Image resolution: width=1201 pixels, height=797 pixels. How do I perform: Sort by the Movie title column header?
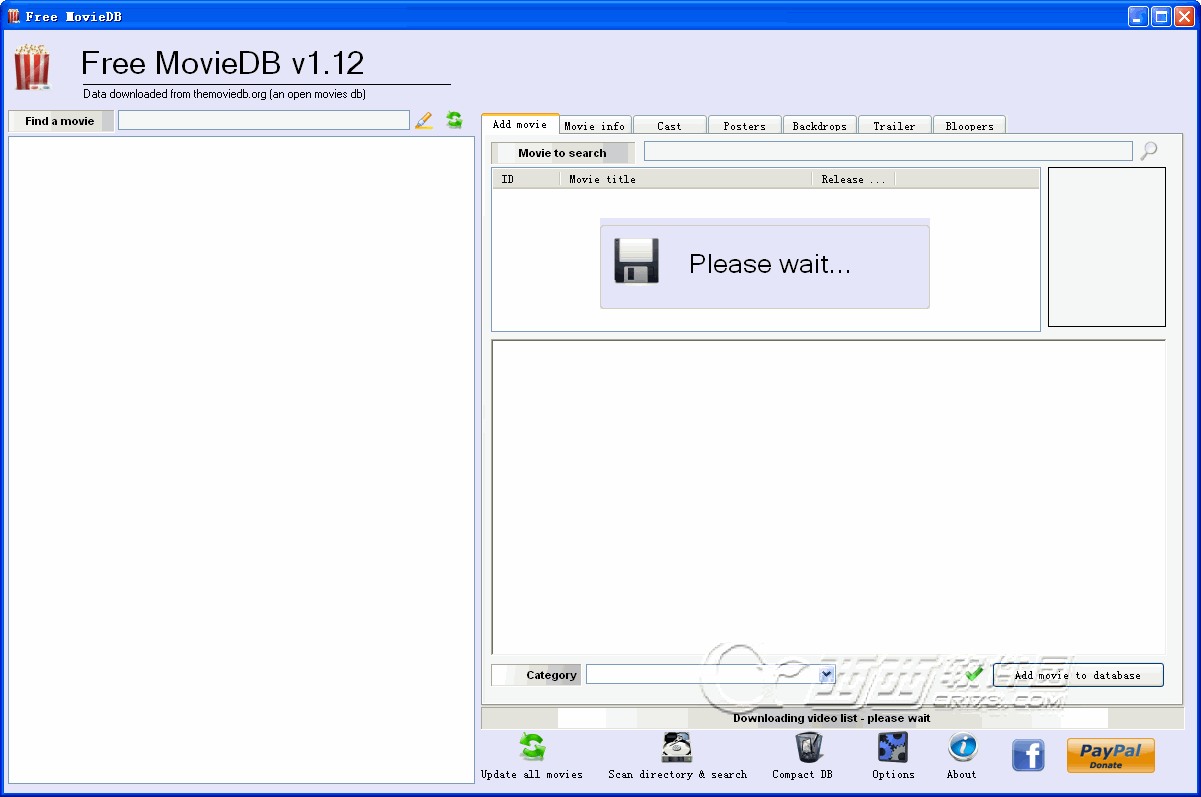pos(686,179)
